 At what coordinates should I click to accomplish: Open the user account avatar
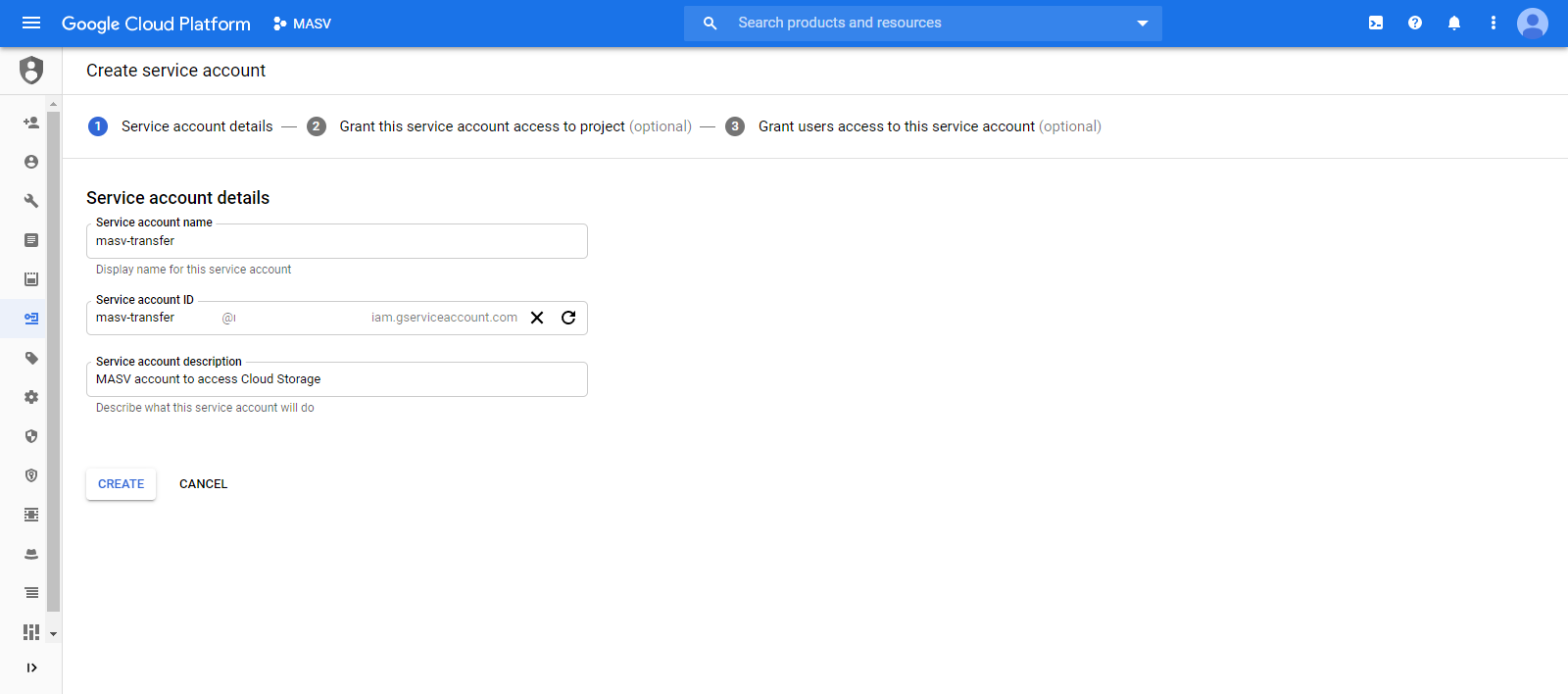[1533, 23]
